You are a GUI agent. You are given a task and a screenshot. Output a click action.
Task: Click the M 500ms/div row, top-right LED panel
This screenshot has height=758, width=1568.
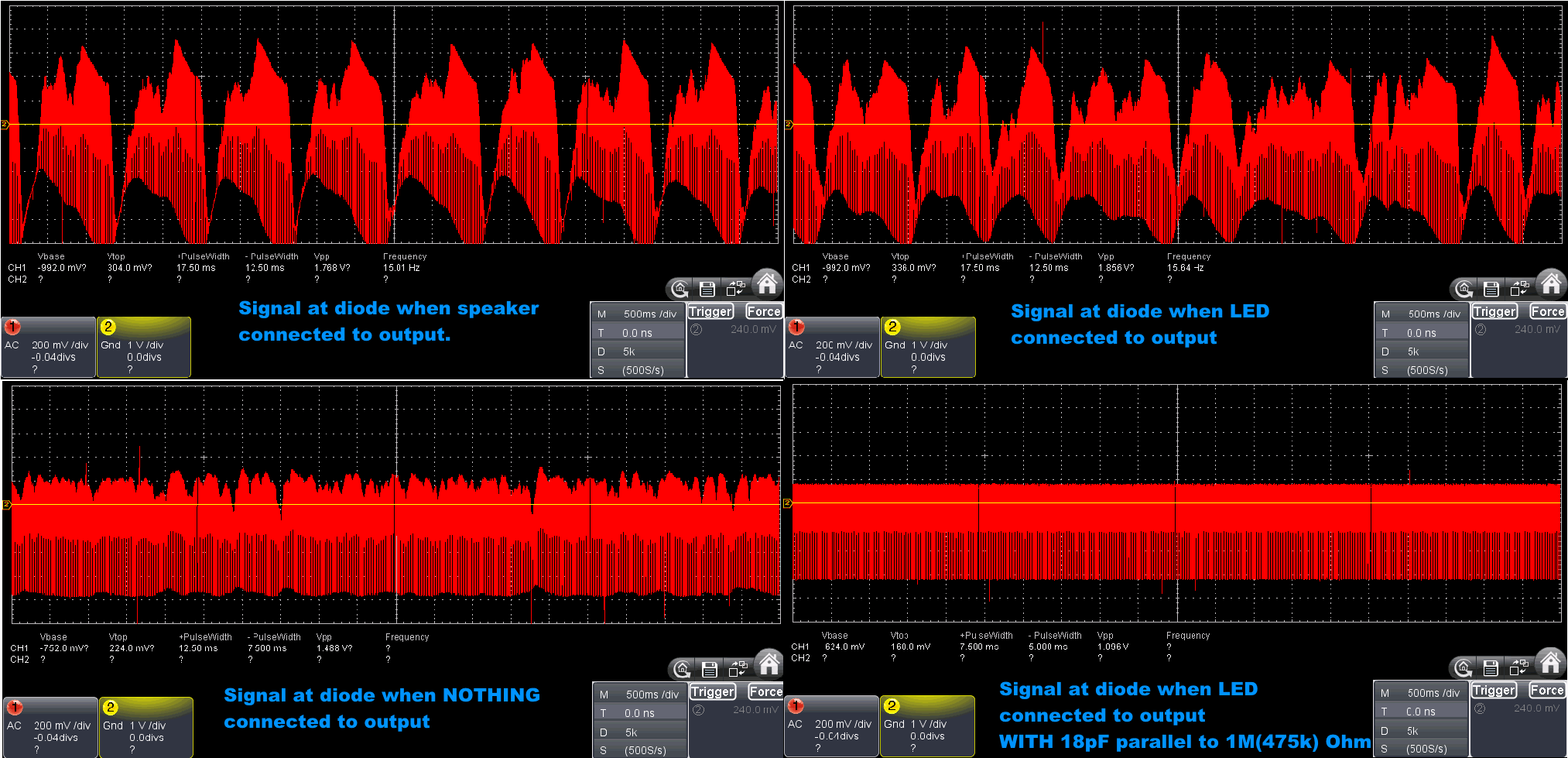[1422, 314]
